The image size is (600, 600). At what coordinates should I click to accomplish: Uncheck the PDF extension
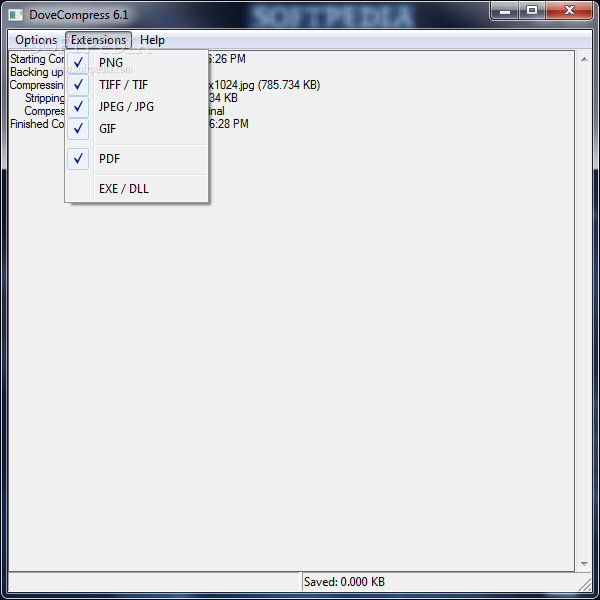(137, 158)
